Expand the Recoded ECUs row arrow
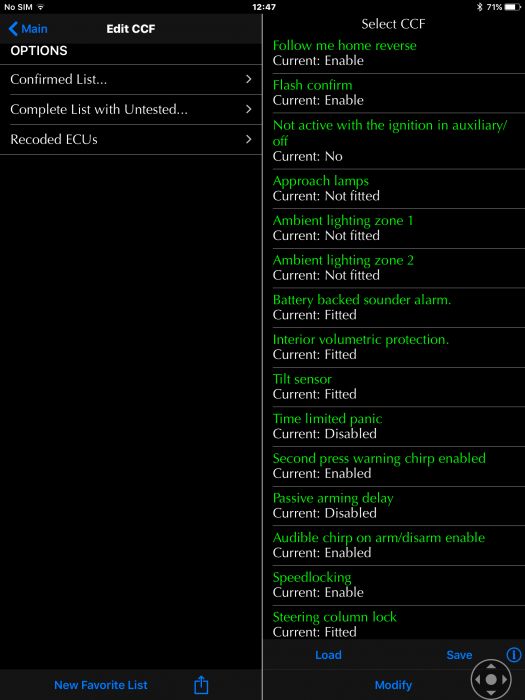This screenshot has height=700, width=525. pyautogui.click(x=249, y=139)
